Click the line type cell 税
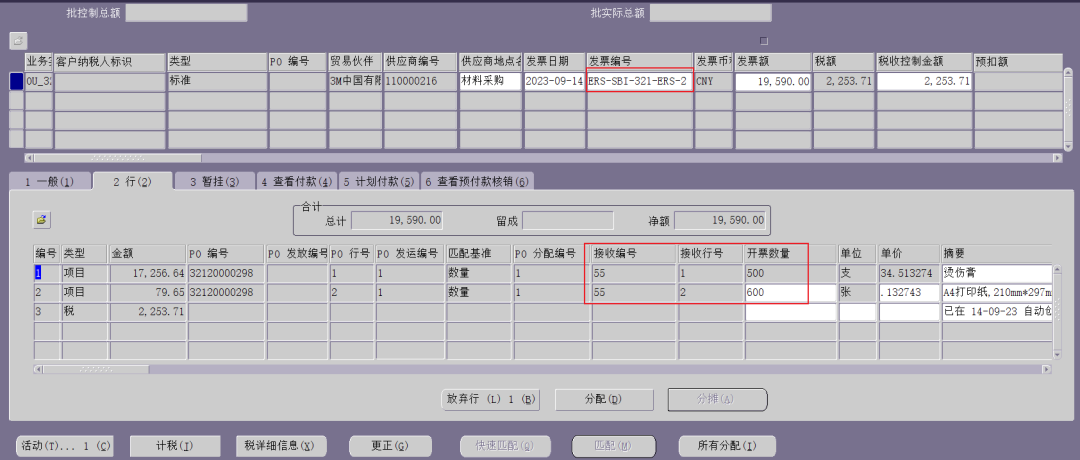The height and width of the screenshot is (460, 1080). 84,312
